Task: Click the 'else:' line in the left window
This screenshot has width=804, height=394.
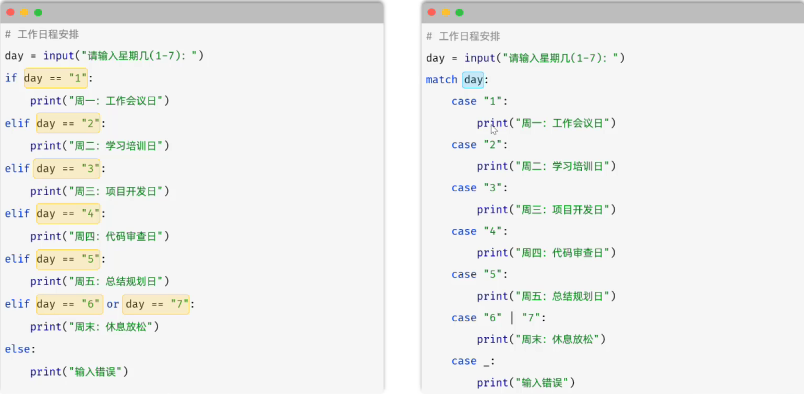Action: 21,349
